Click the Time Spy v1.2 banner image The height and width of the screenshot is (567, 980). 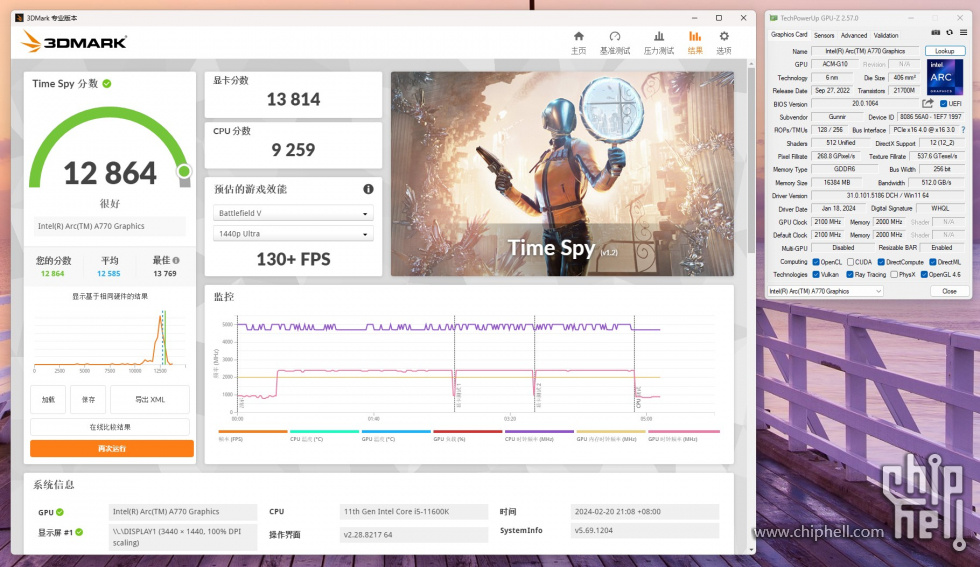pos(562,174)
